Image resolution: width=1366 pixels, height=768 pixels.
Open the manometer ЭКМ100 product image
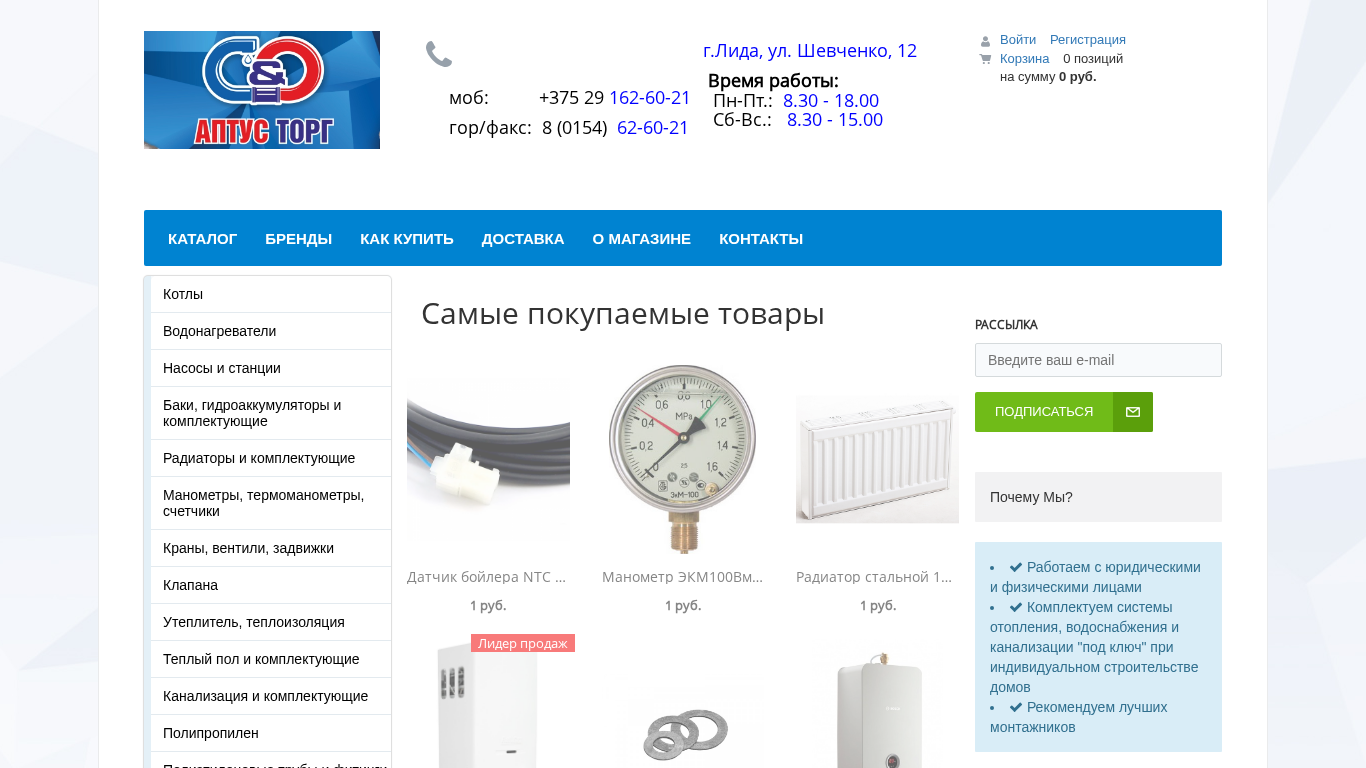pyautogui.click(x=683, y=457)
